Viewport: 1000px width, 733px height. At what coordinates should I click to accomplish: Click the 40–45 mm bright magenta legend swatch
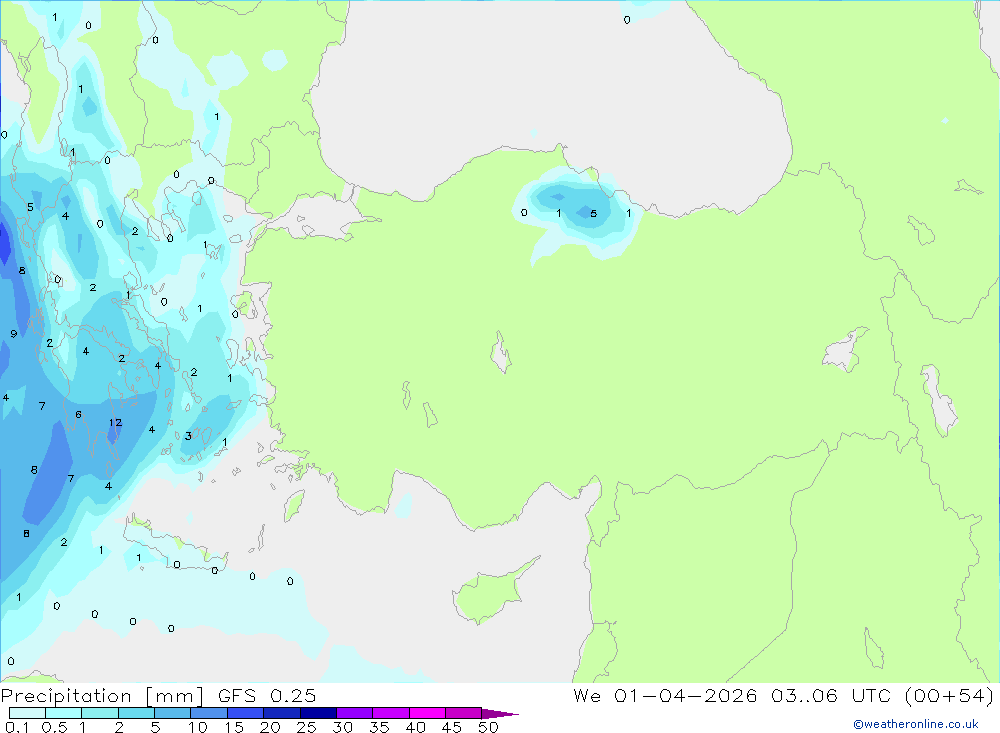[x=427, y=713]
